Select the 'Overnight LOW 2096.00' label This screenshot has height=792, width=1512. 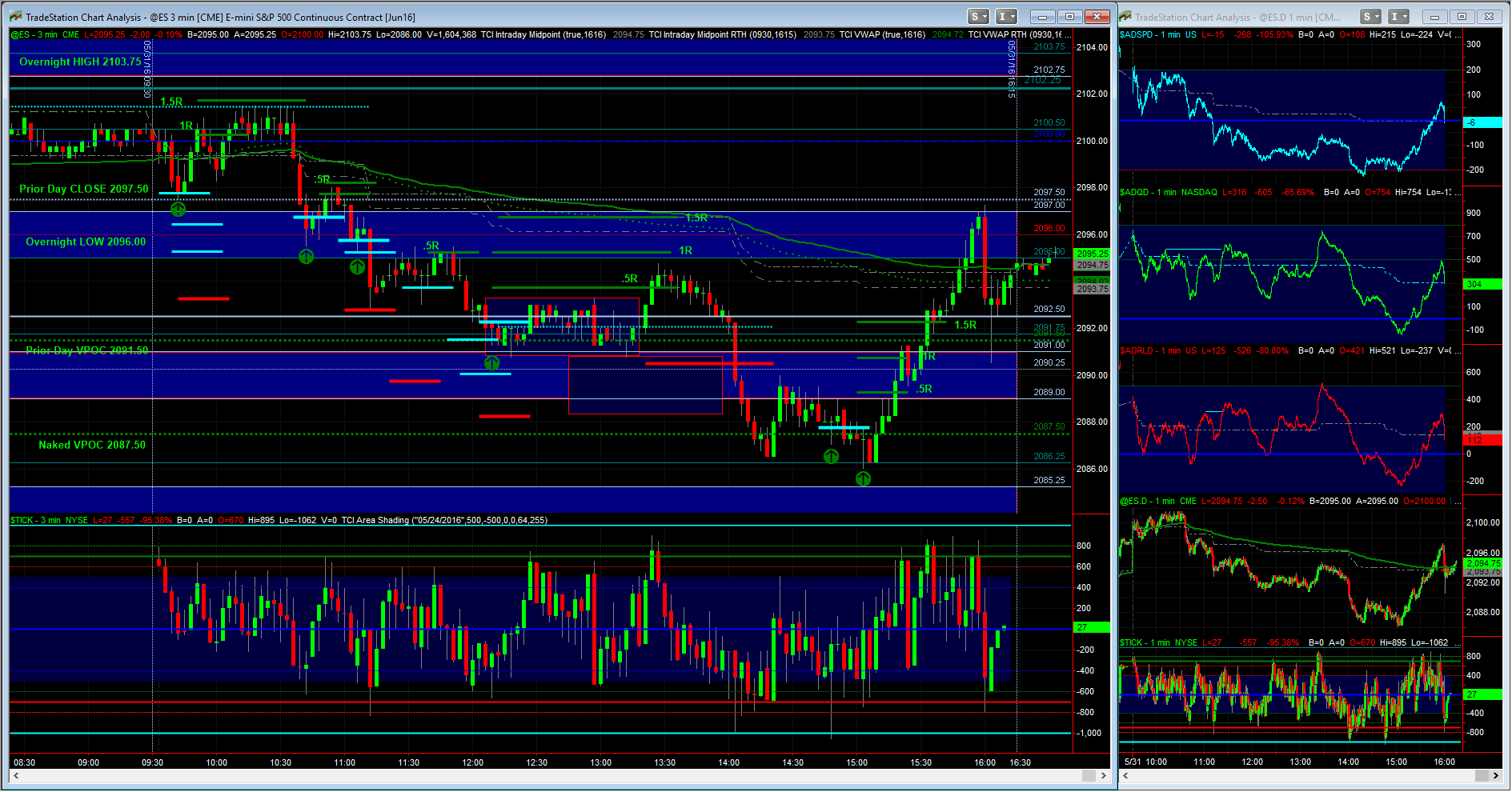pos(86,242)
